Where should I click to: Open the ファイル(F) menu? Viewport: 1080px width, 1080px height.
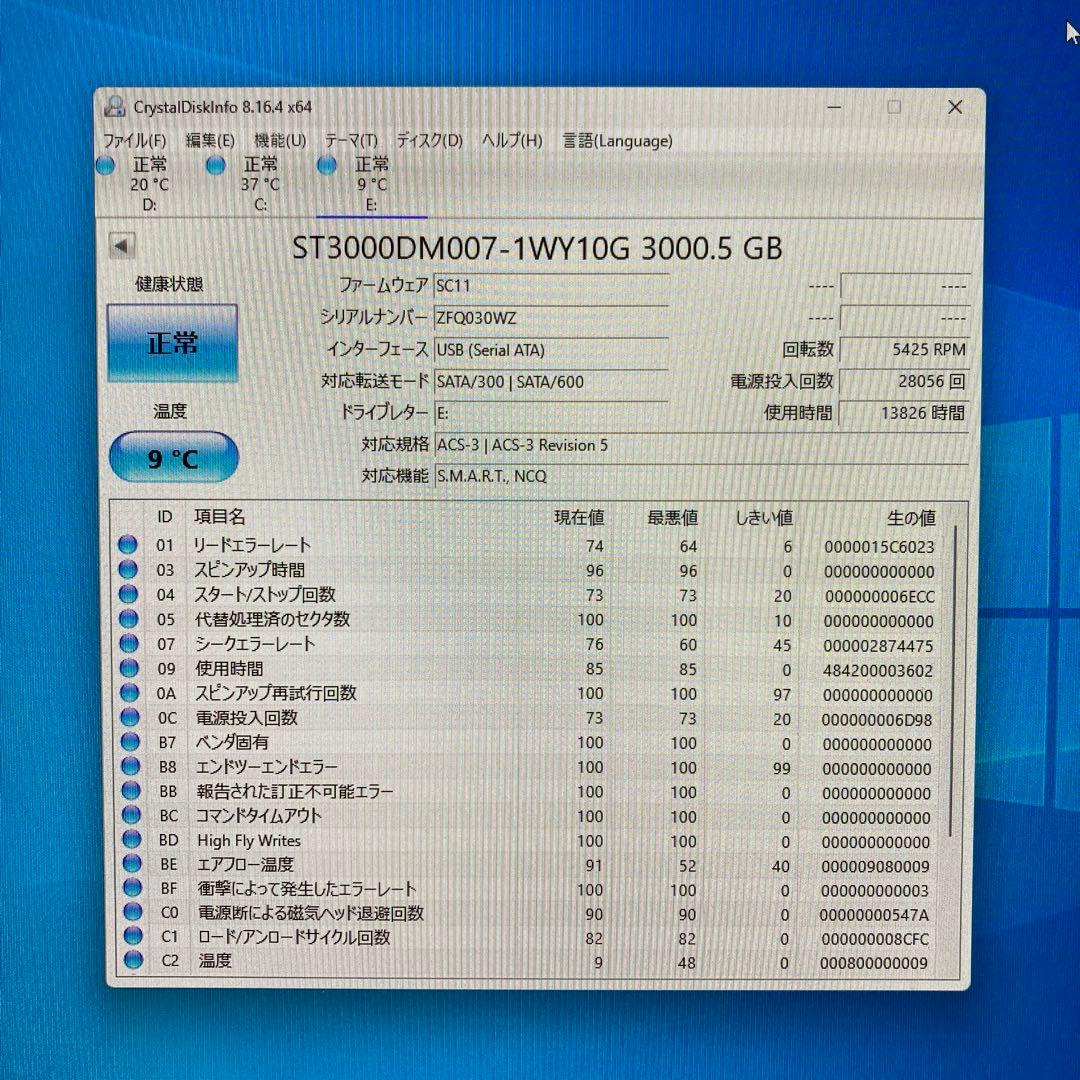coord(135,141)
